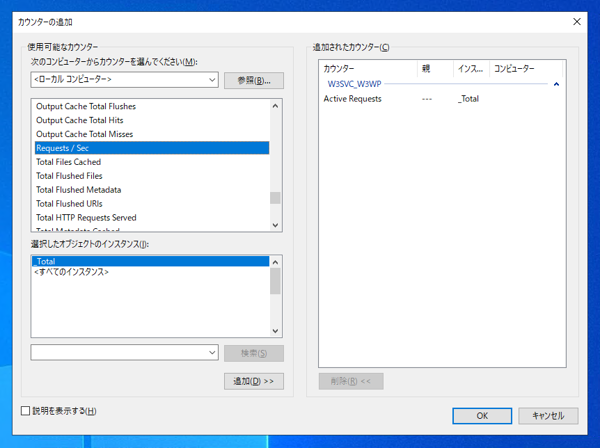Click the キャンセル cancel button
This screenshot has height=448, width=600.
pos(548,416)
